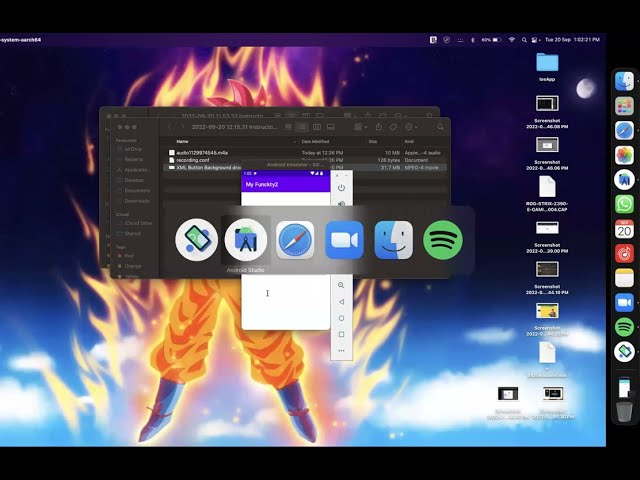Open the Trash in the Dock
This screenshot has width=640, height=480.
pyautogui.click(x=624, y=411)
